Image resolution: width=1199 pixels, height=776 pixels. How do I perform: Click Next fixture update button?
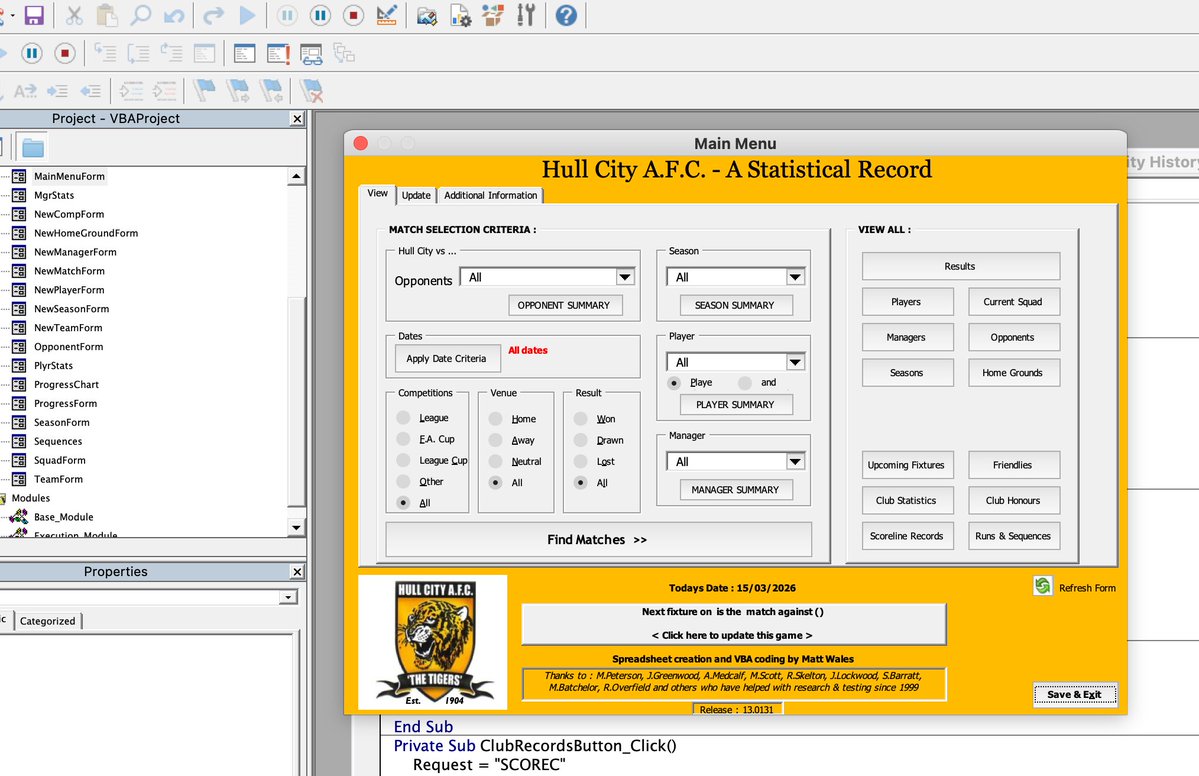(733, 624)
